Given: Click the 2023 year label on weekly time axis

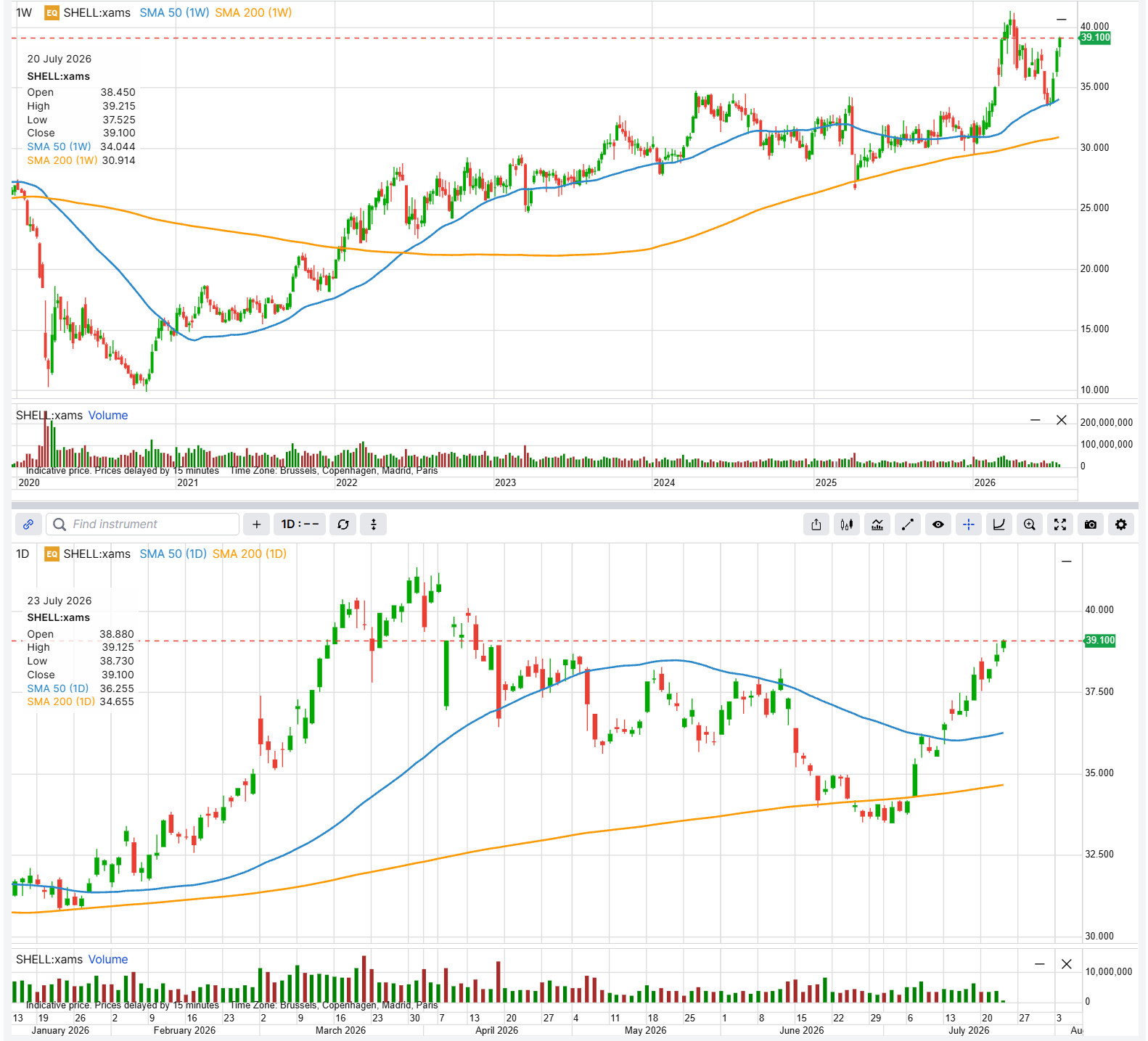Looking at the screenshot, I should (506, 482).
